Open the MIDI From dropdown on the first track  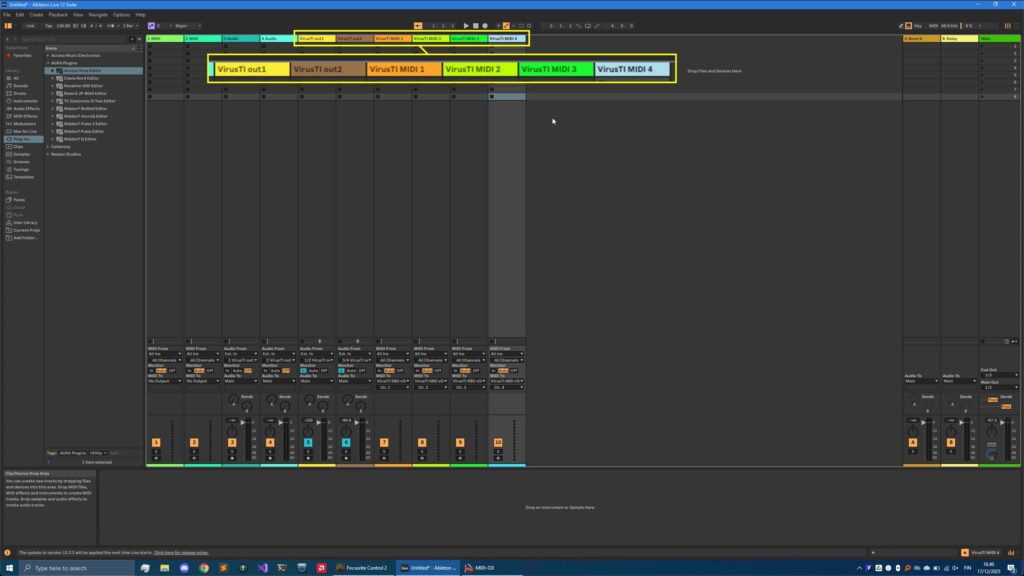click(164, 352)
